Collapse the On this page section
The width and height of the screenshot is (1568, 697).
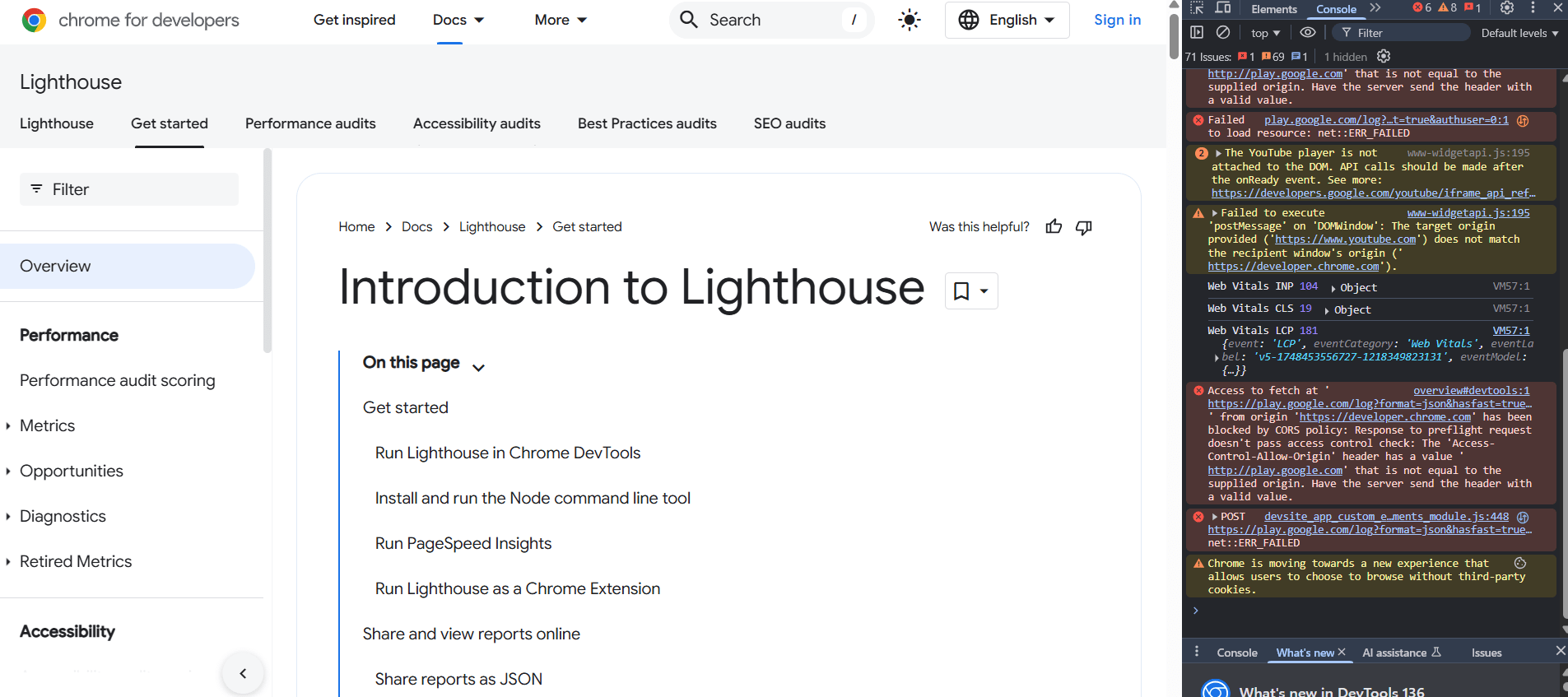click(479, 367)
